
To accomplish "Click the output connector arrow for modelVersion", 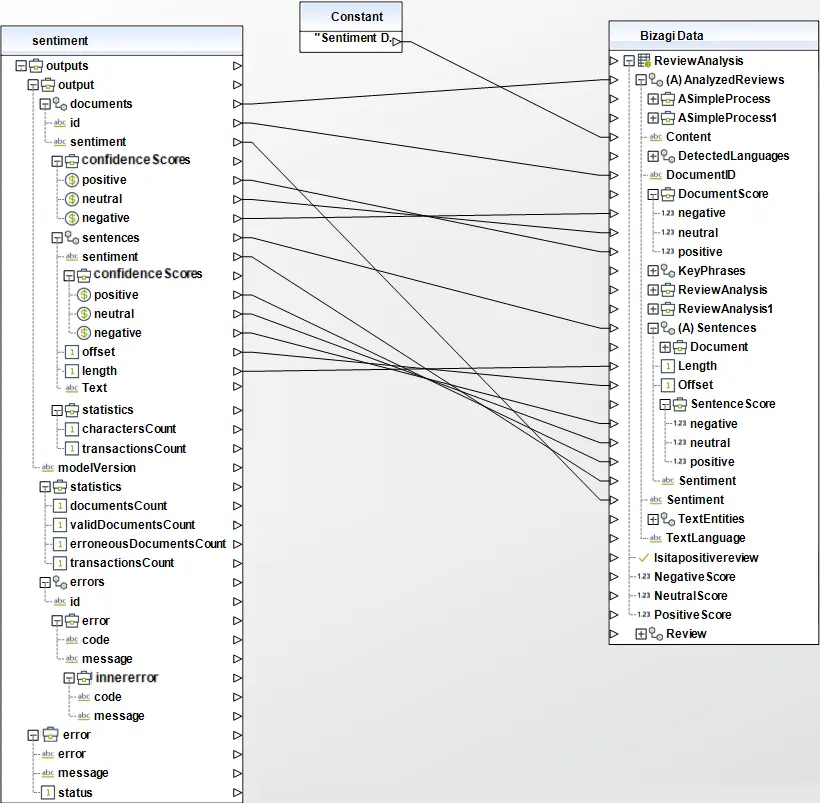I will [237, 468].
